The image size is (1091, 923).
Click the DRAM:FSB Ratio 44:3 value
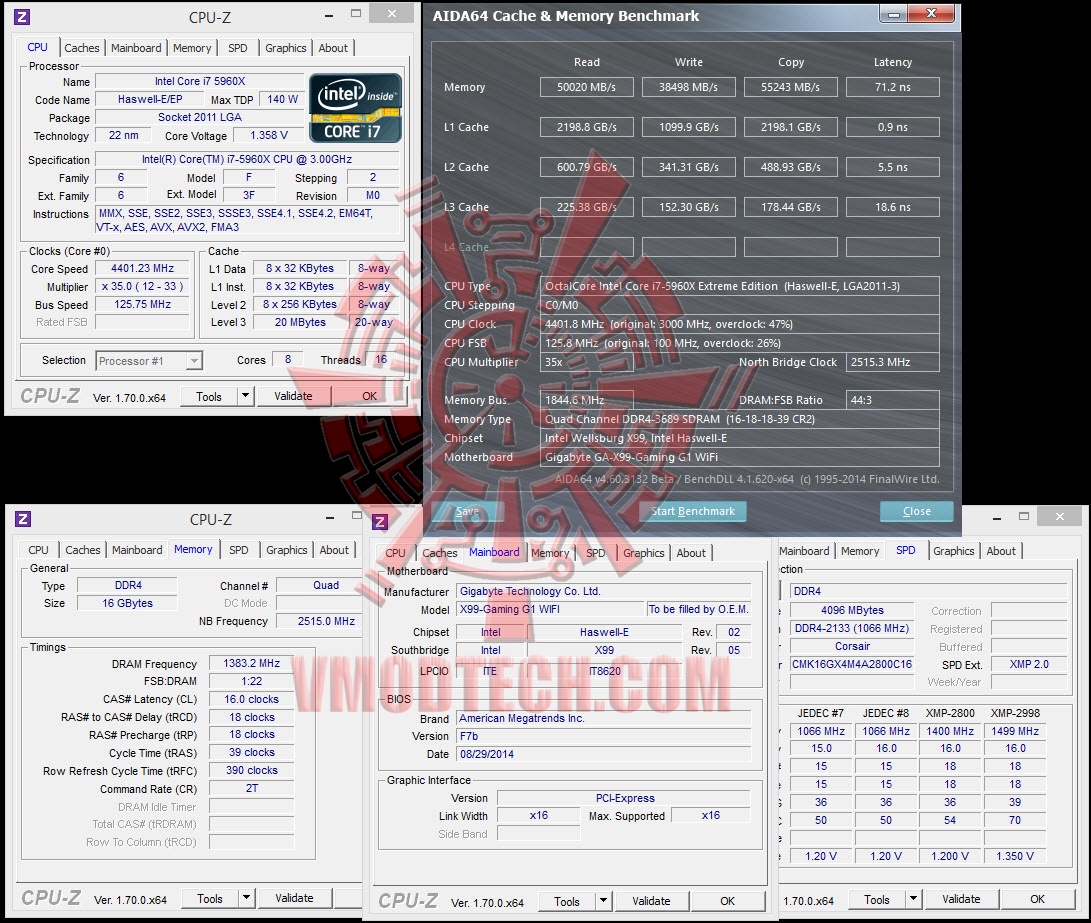[x=893, y=400]
